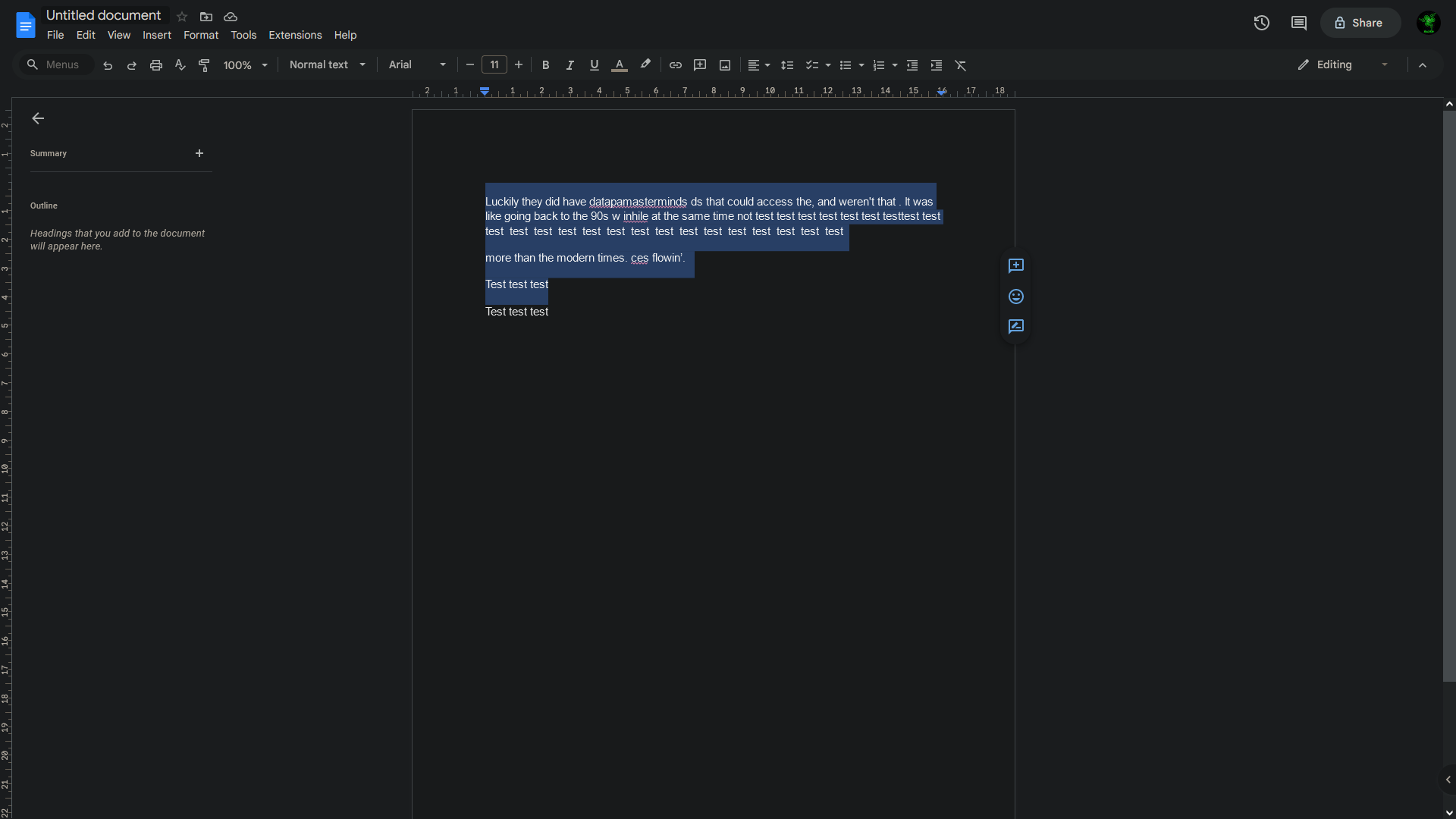This screenshot has height=819, width=1456.
Task: Click the insert link icon
Action: [x=675, y=65]
